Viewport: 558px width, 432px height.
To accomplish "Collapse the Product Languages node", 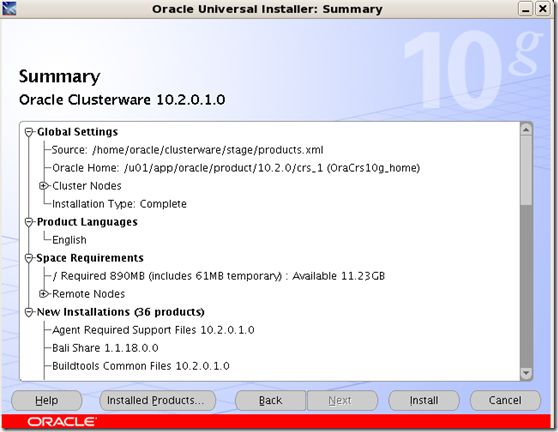I will click(x=29, y=222).
